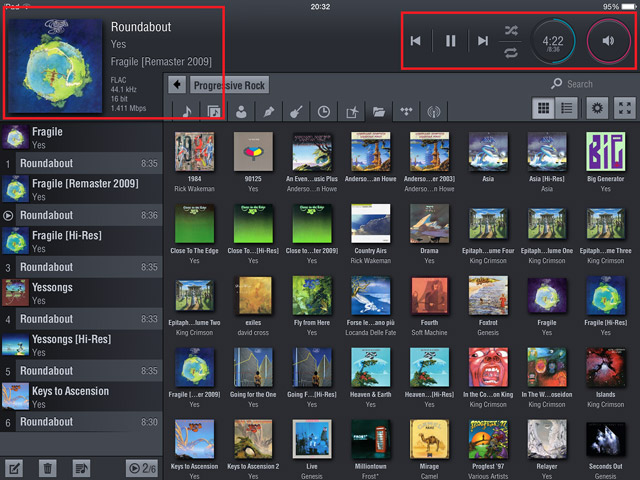Toggle repeat playback mode
640x480 pixels.
pyautogui.click(x=510, y=53)
